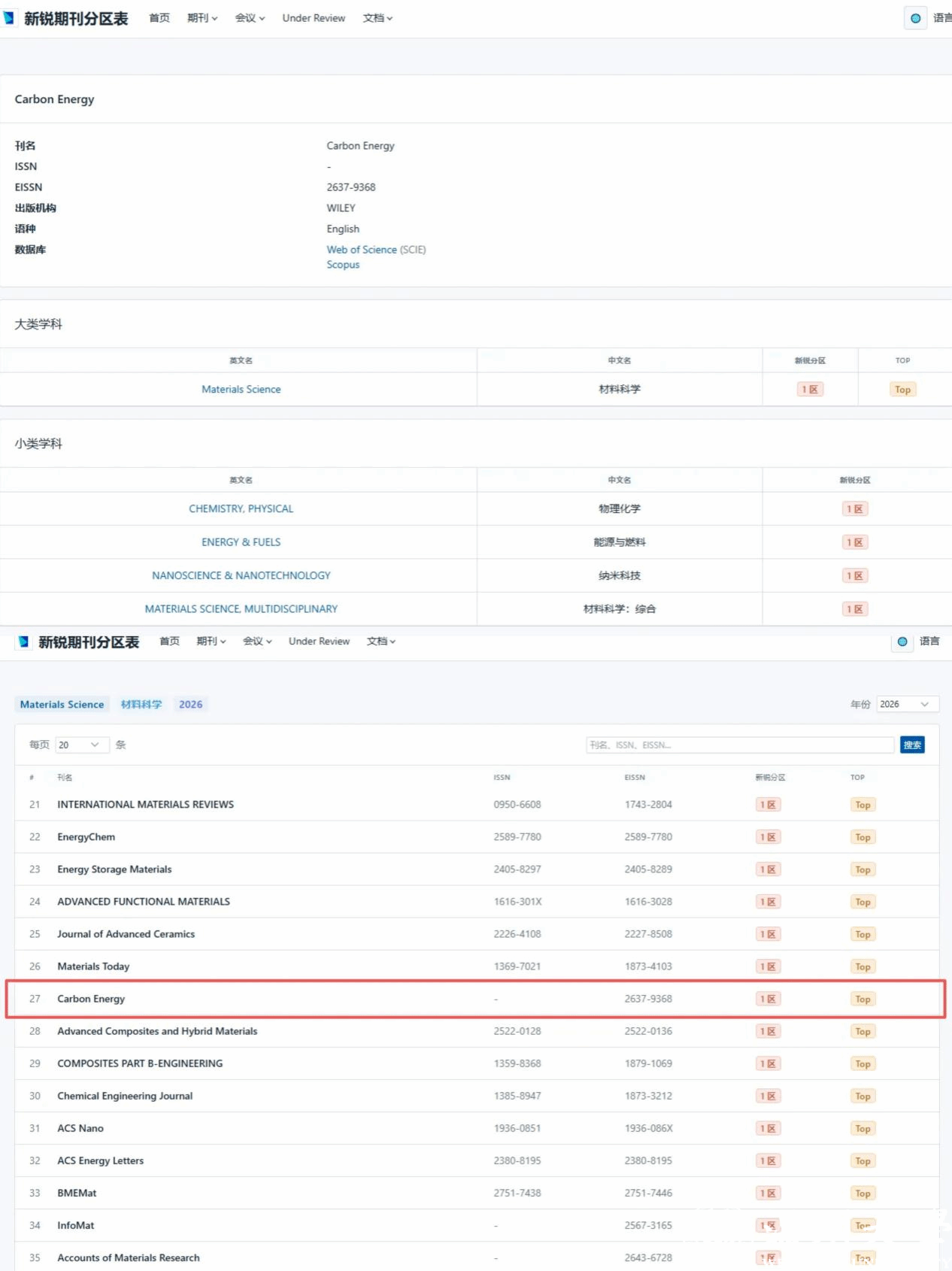Click the 新锐期刊分区表 logo in the lower header
This screenshot has width=952, height=1271.
coord(79,642)
